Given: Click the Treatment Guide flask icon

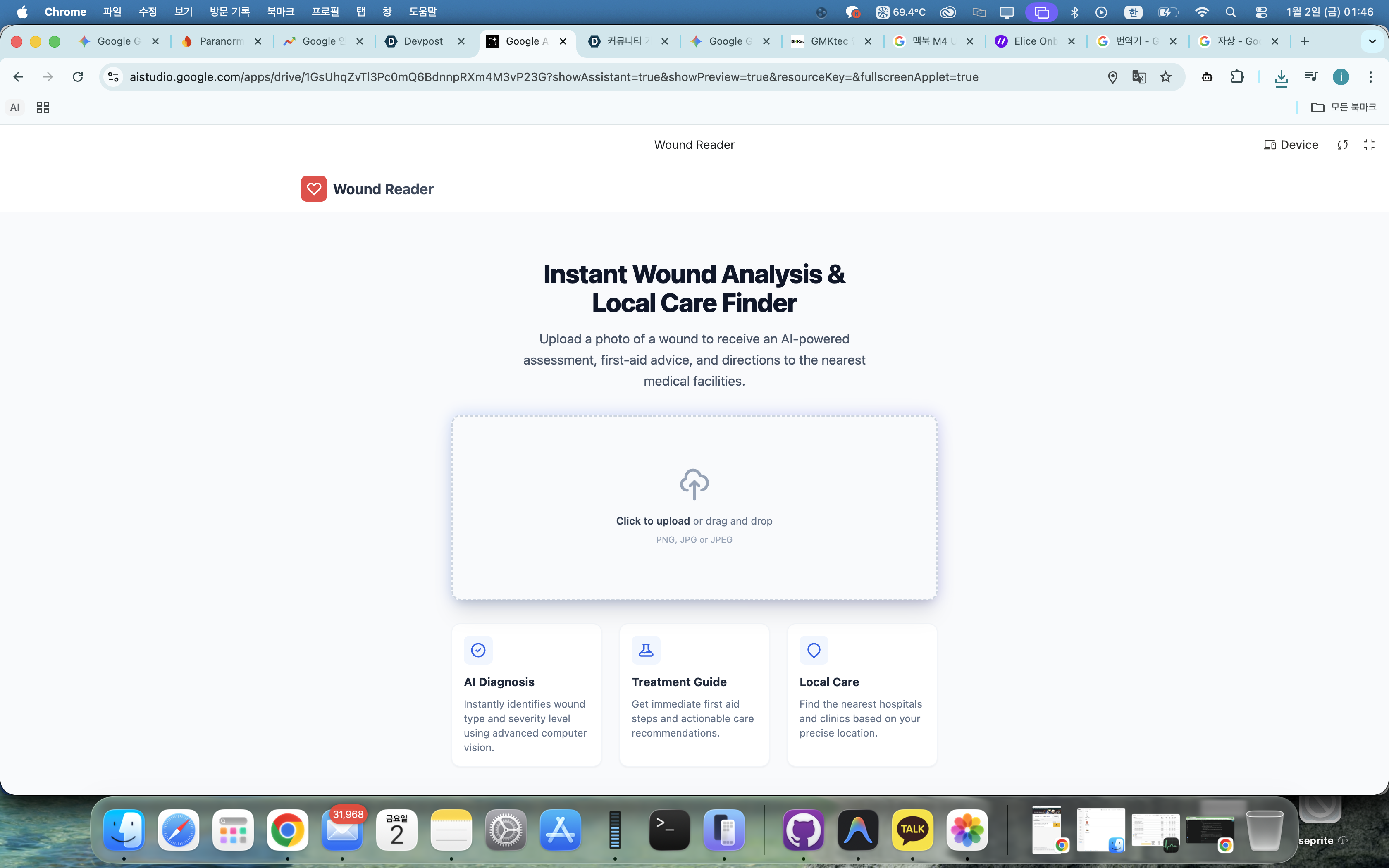Looking at the screenshot, I should [x=646, y=650].
